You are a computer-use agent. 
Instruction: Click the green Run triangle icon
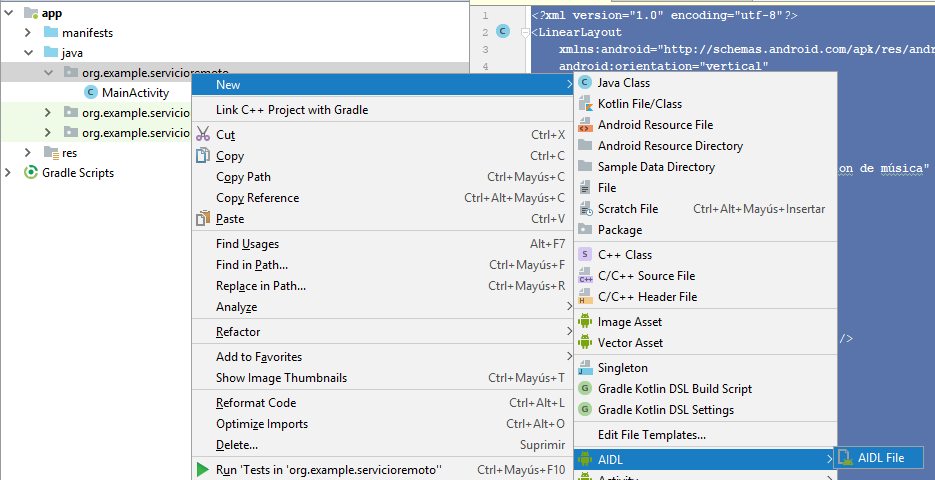click(203, 470)
